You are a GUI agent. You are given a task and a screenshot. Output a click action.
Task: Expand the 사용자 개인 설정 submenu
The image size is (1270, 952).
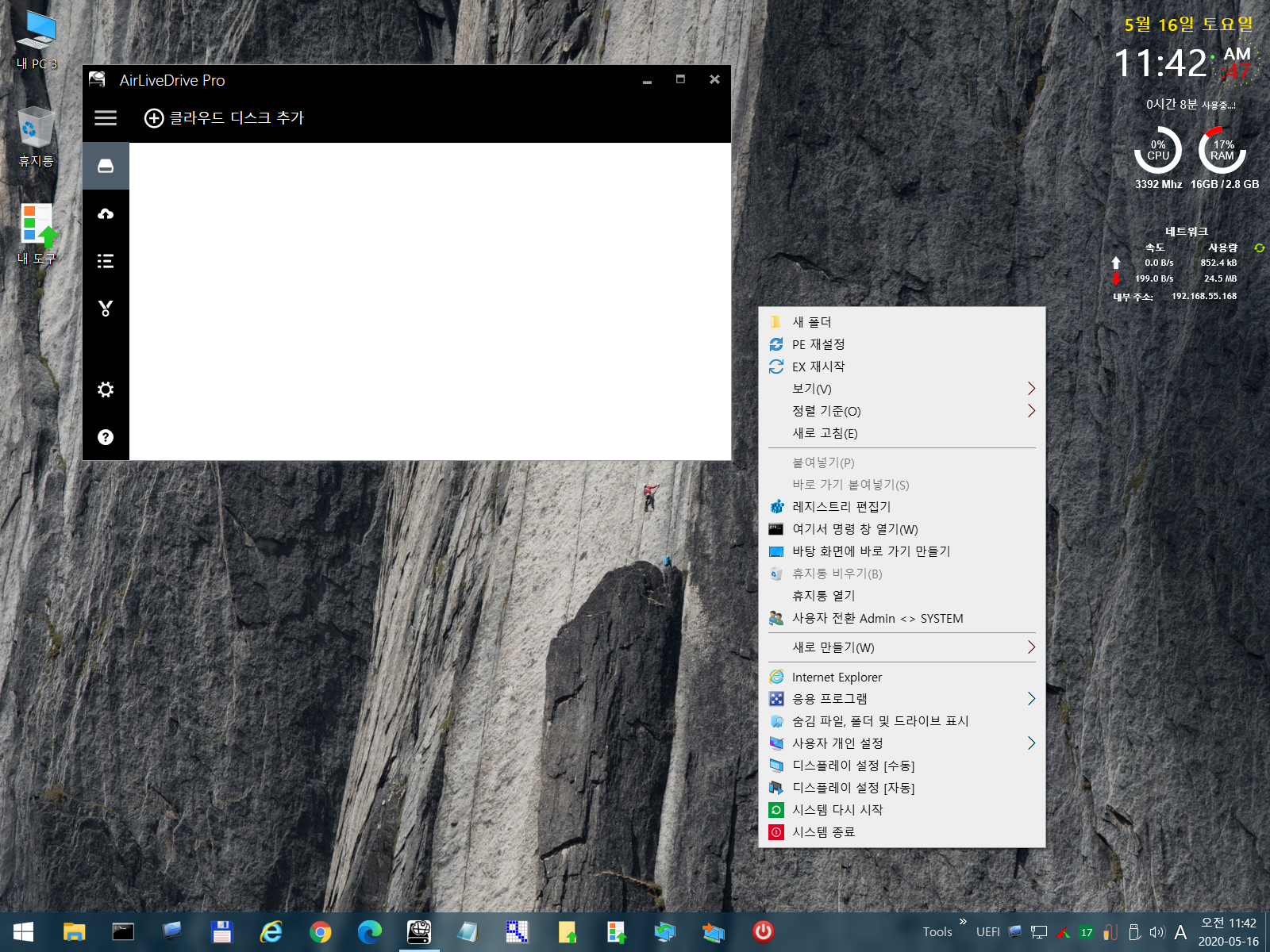point(902,743)
